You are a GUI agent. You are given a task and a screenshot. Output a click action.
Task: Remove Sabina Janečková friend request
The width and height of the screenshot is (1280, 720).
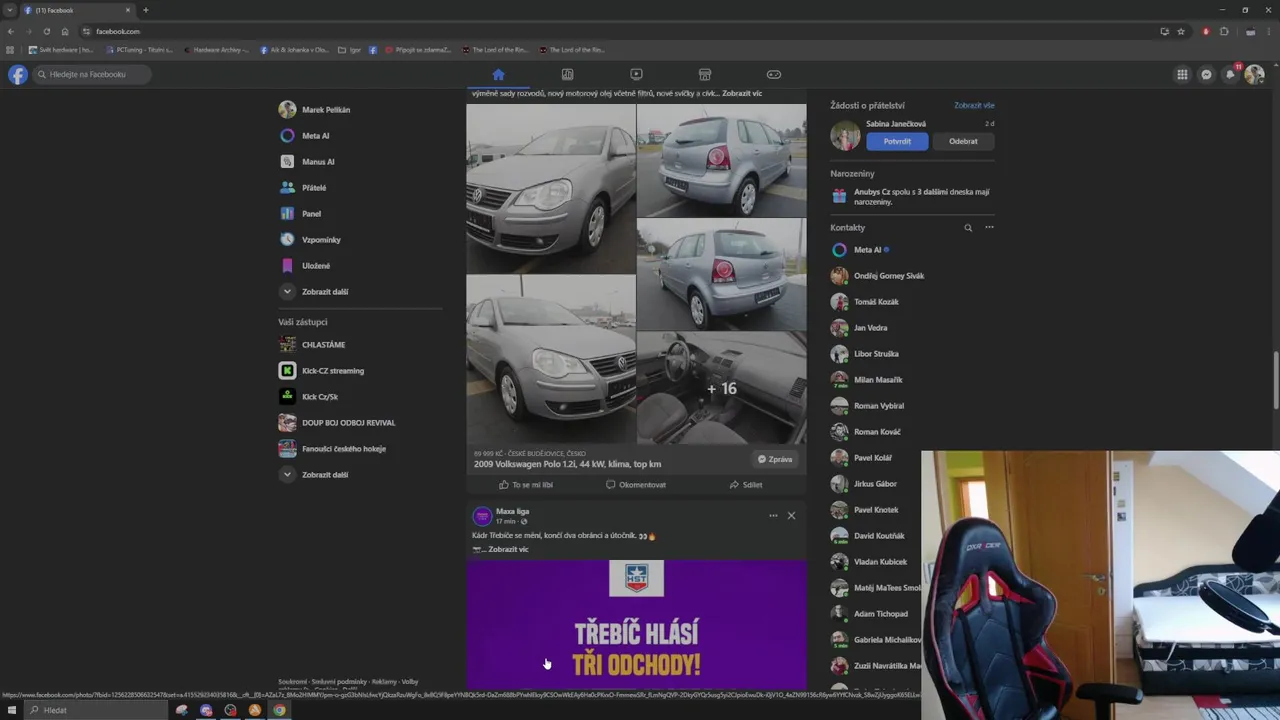click(x=963, y=141)
